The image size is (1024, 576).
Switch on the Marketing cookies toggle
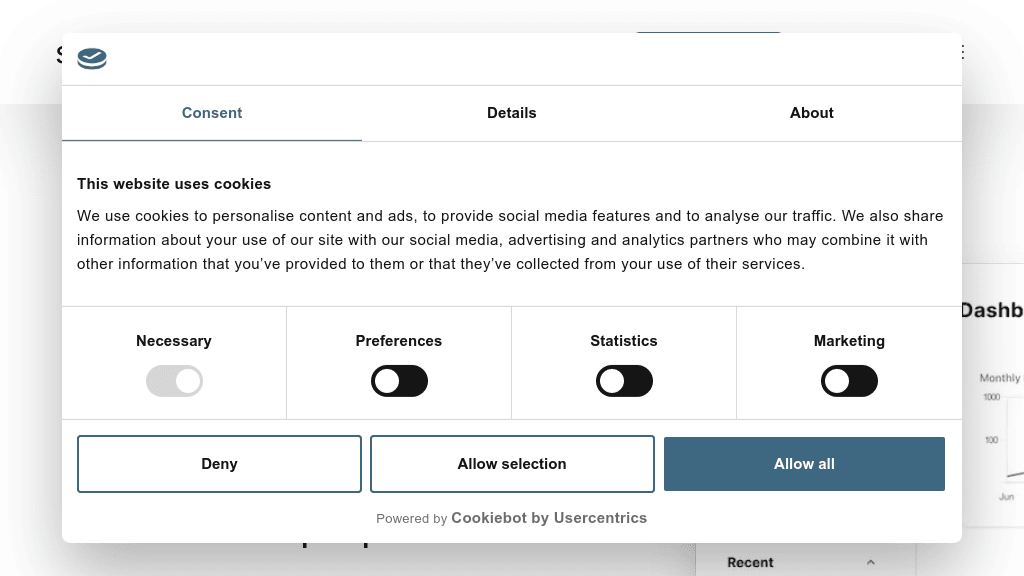pos(849,381)
